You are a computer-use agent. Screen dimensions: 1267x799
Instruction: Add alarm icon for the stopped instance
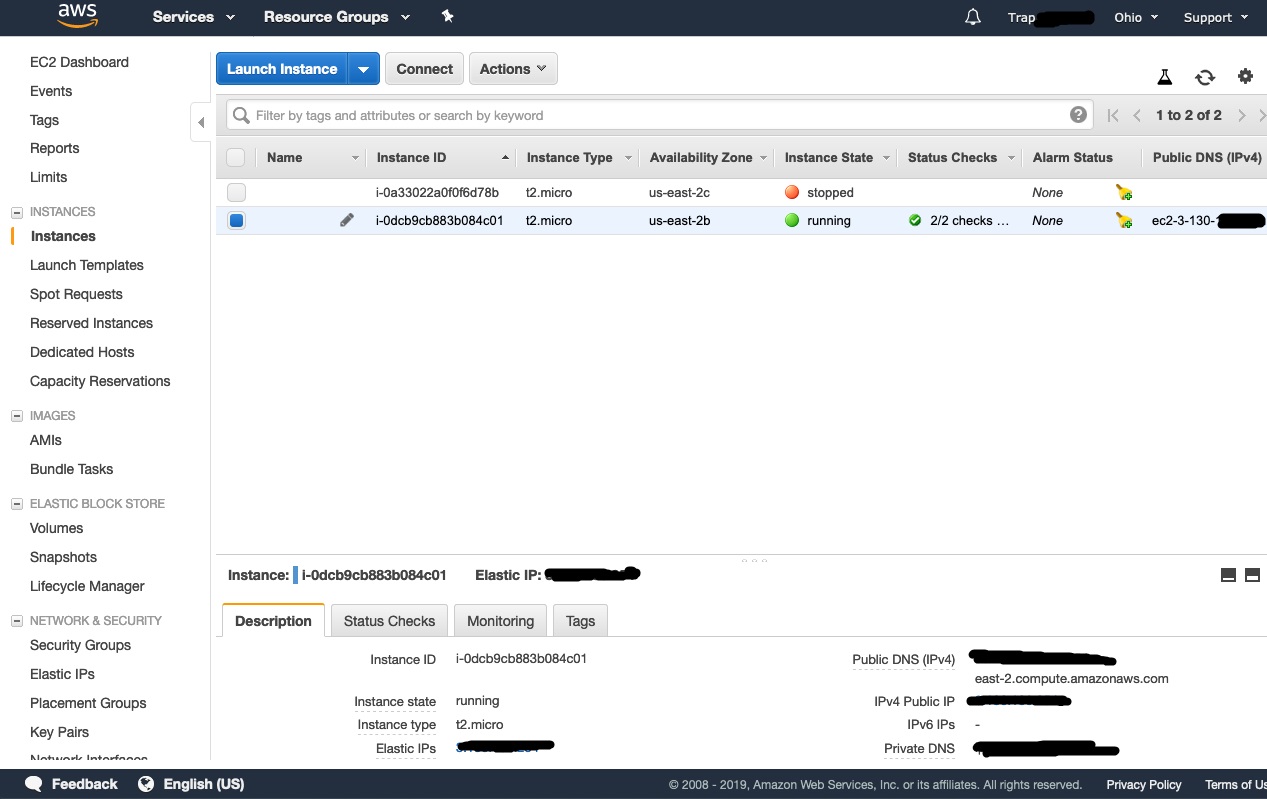tap(1124, 192)
